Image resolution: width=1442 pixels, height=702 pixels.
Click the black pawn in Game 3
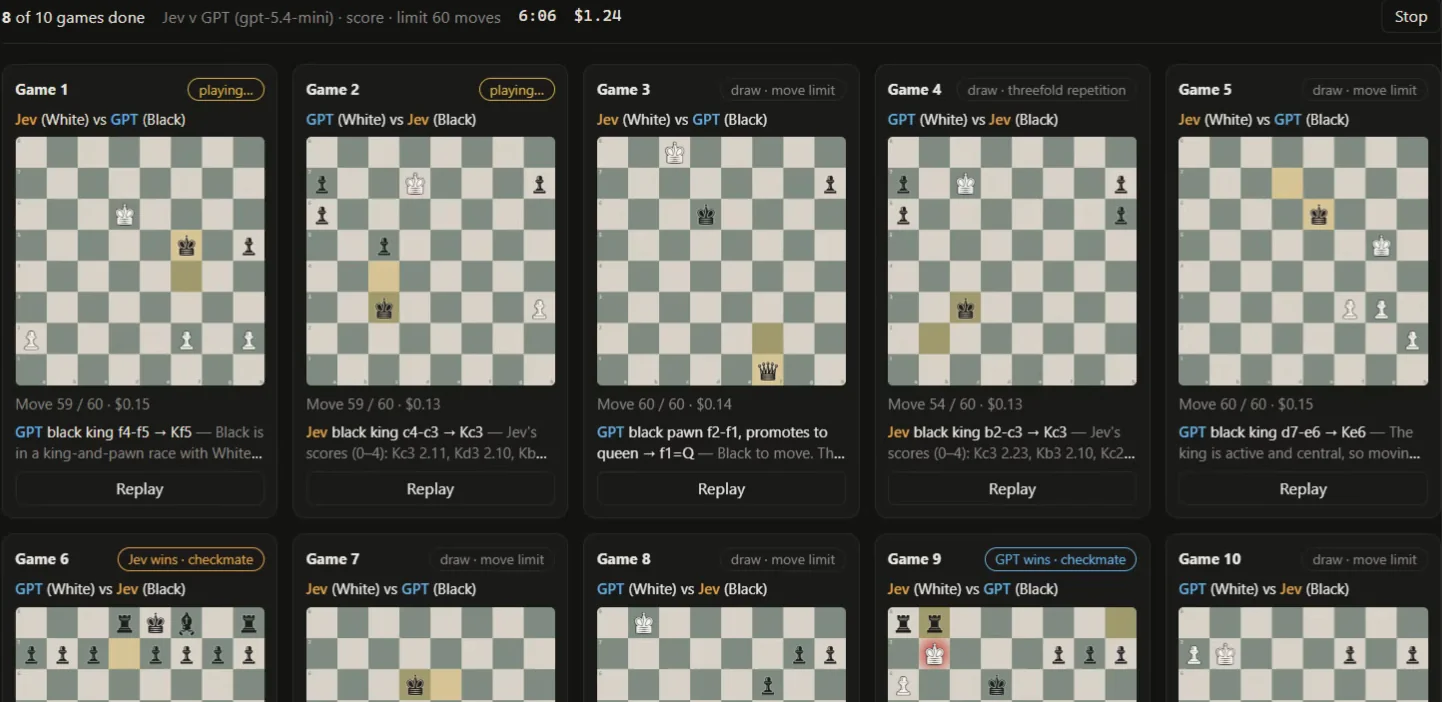830,184
